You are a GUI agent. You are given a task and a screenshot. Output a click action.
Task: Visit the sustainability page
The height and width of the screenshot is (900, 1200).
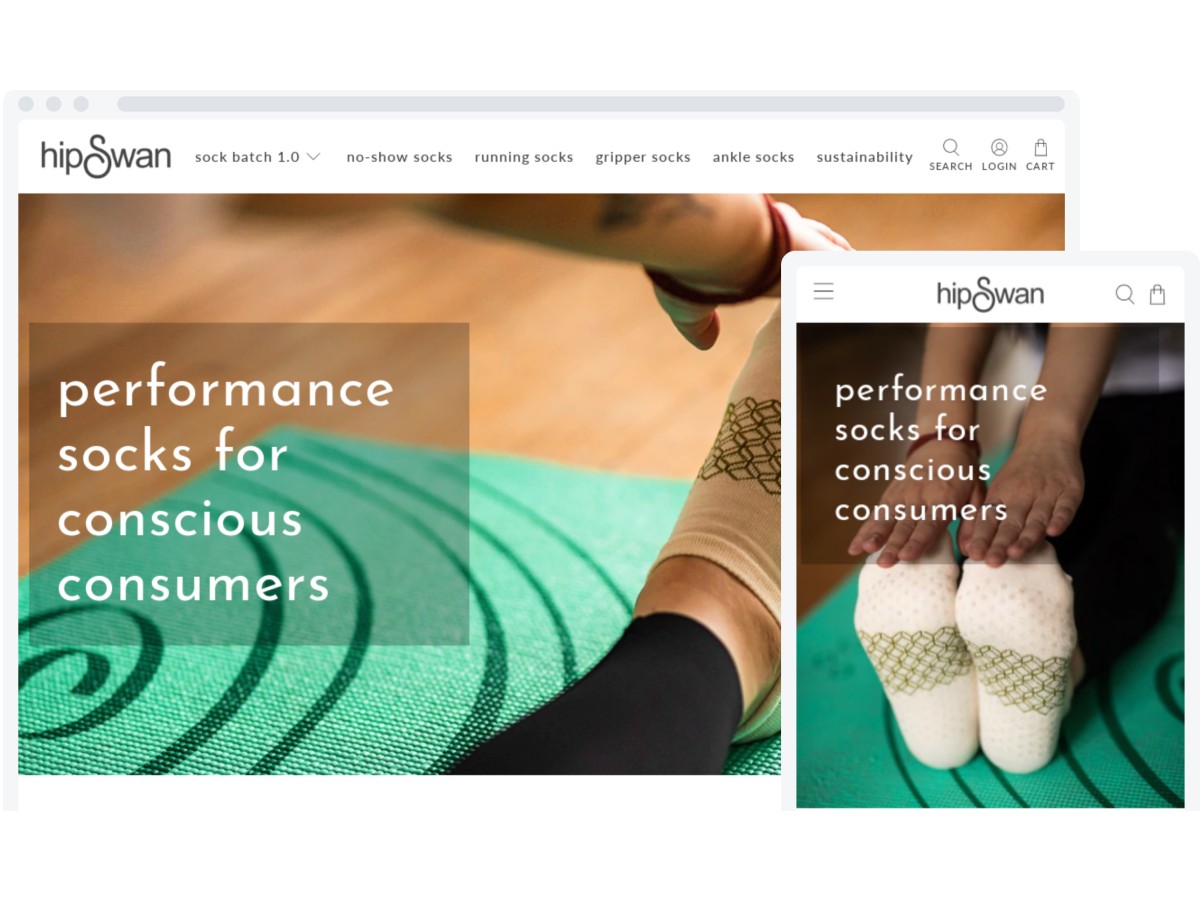(x=865, y=157)
